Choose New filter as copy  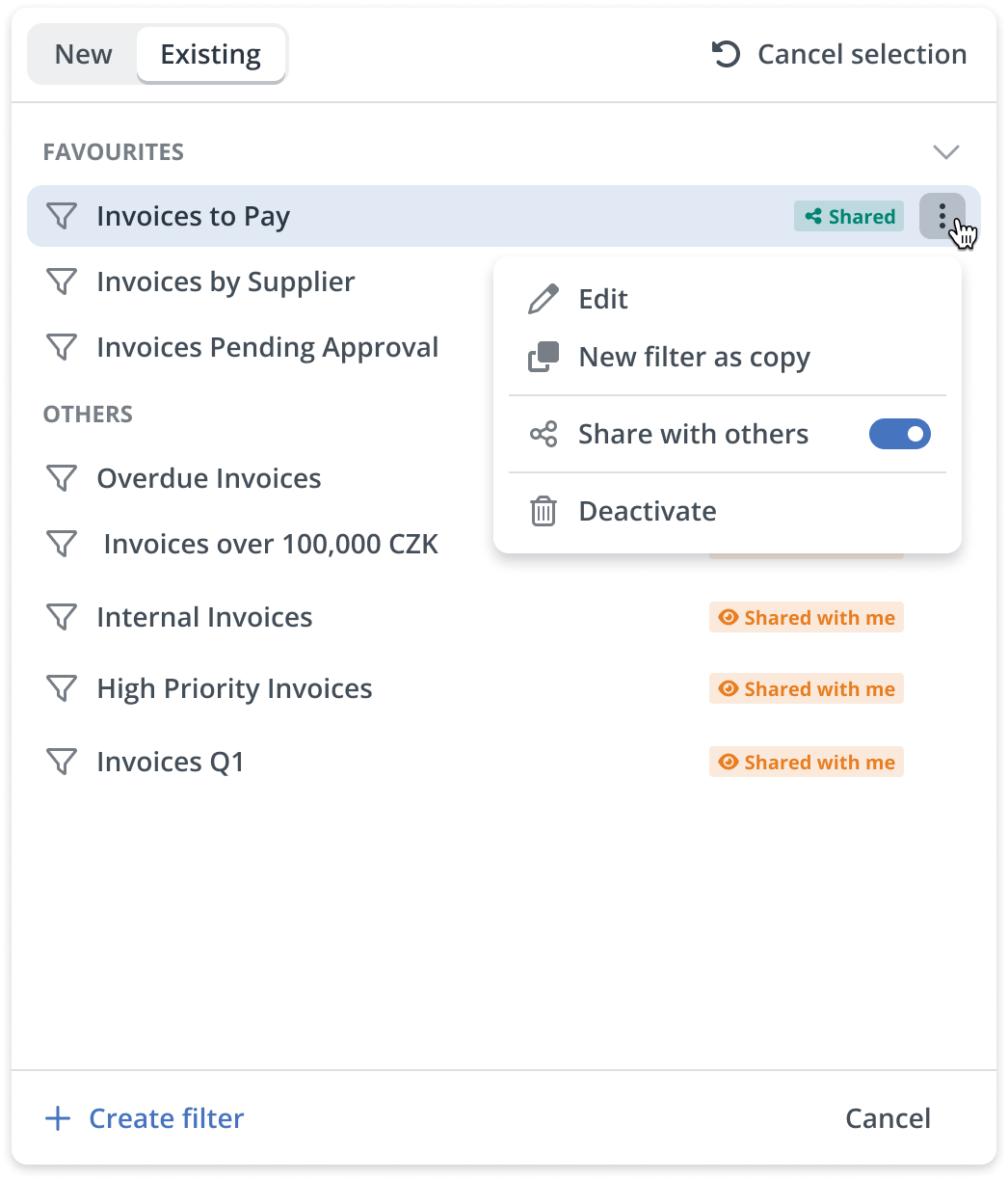pos(694,357)
